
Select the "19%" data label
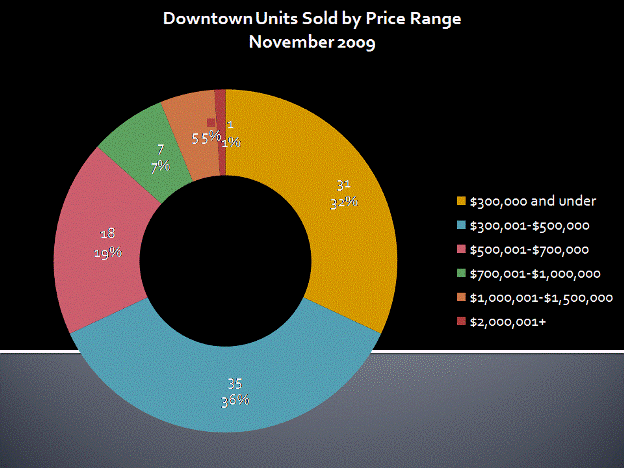tap(108, 253)
